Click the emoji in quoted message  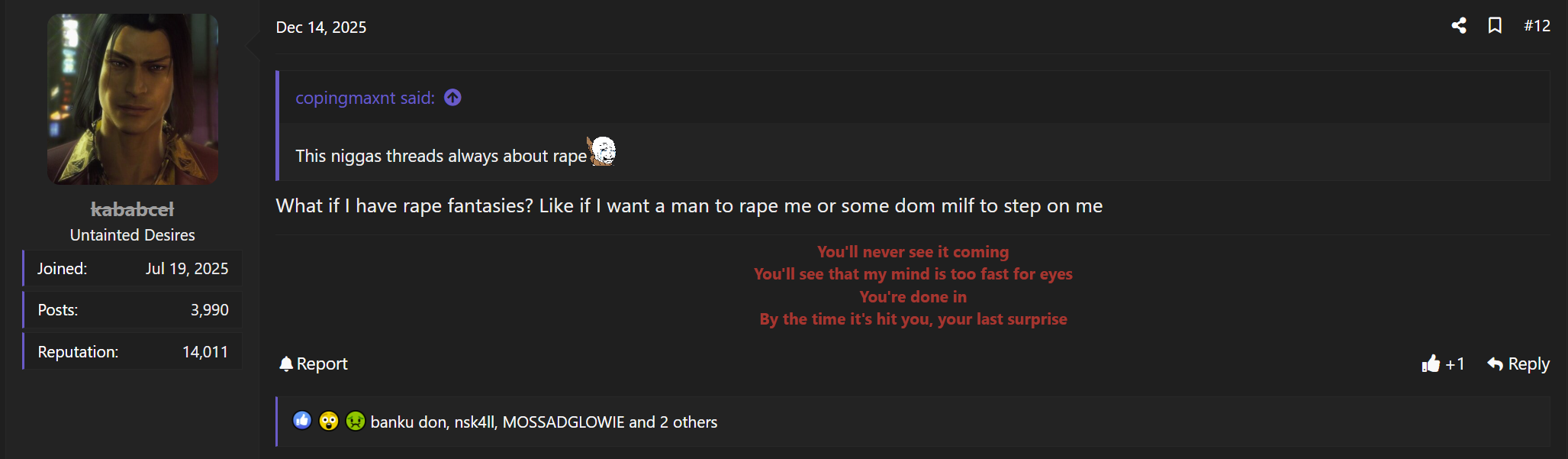tap(602, 151)
